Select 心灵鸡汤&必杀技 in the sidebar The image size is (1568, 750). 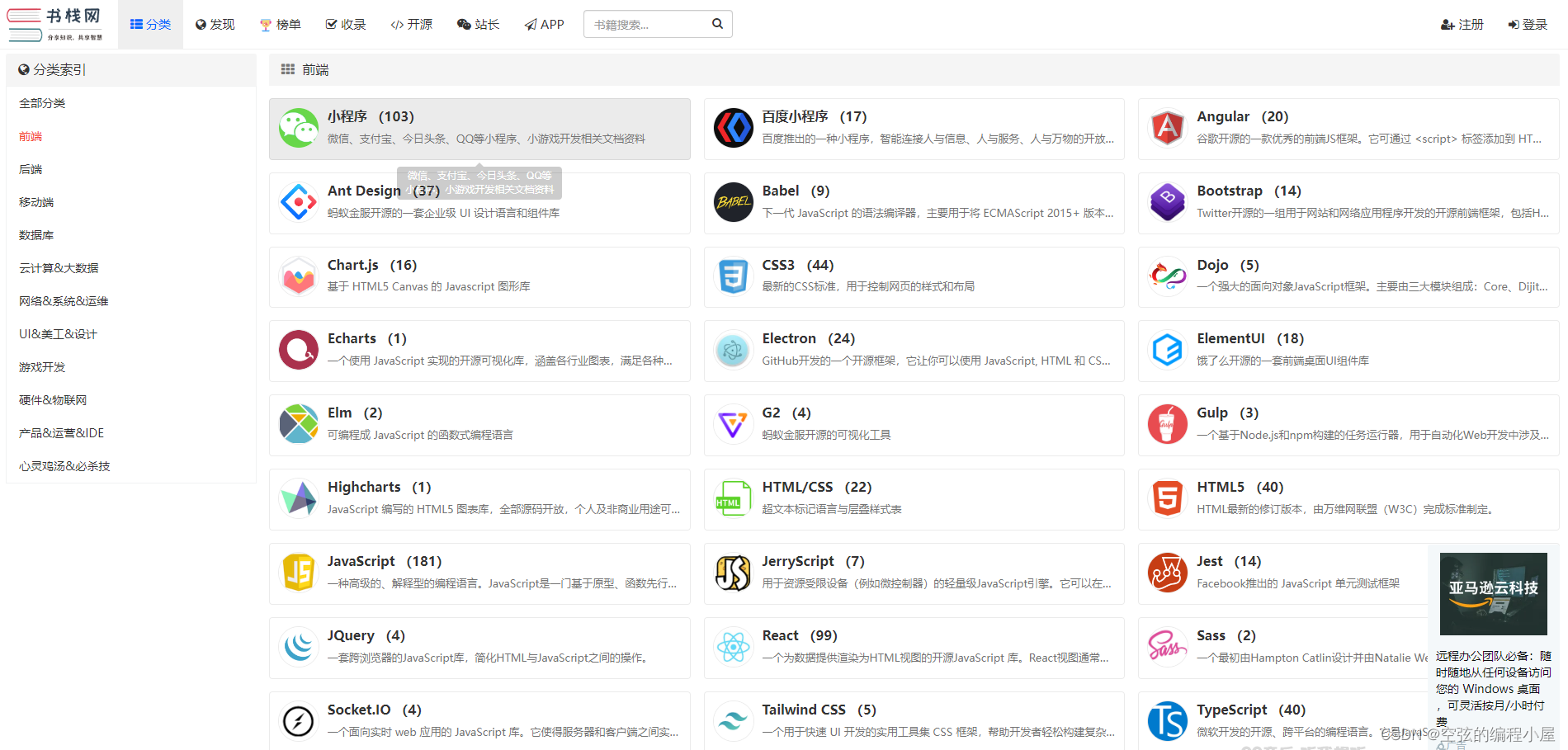64,466
